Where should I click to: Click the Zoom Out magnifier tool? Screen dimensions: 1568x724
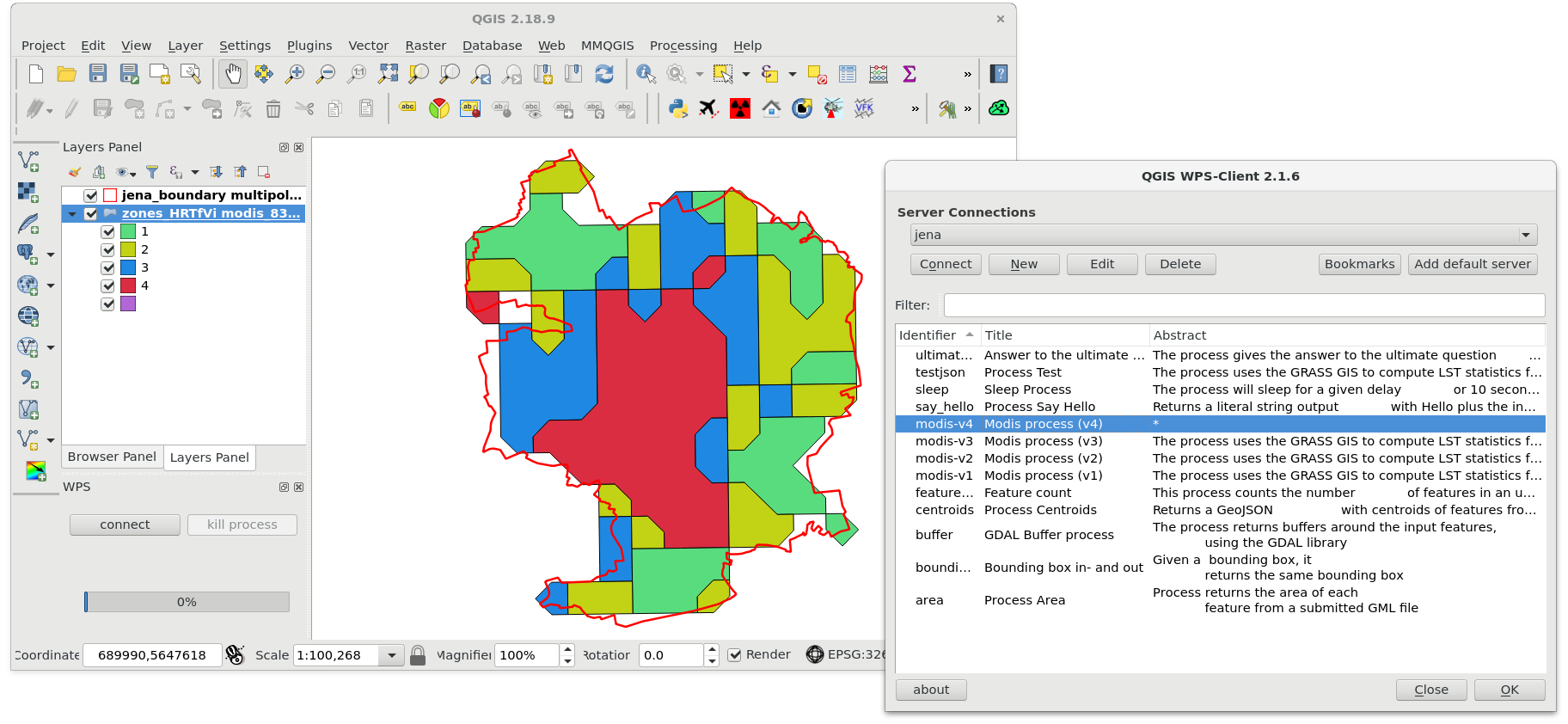(x=326, y=74)
